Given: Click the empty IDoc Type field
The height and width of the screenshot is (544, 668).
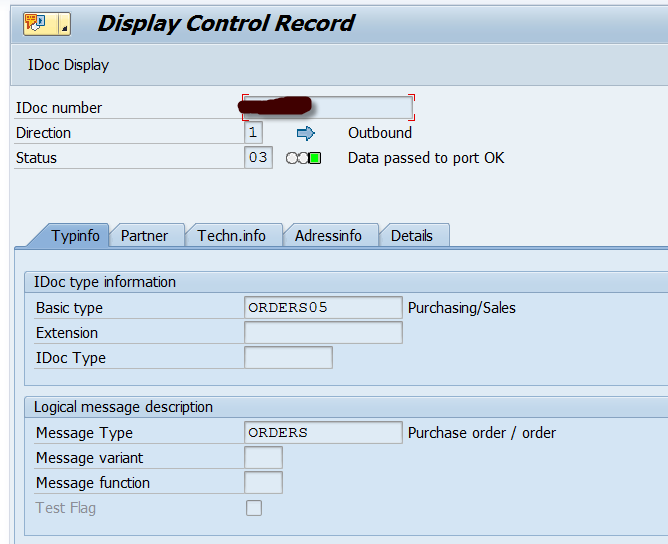Looking at the screenshot, I should (288, 358).
